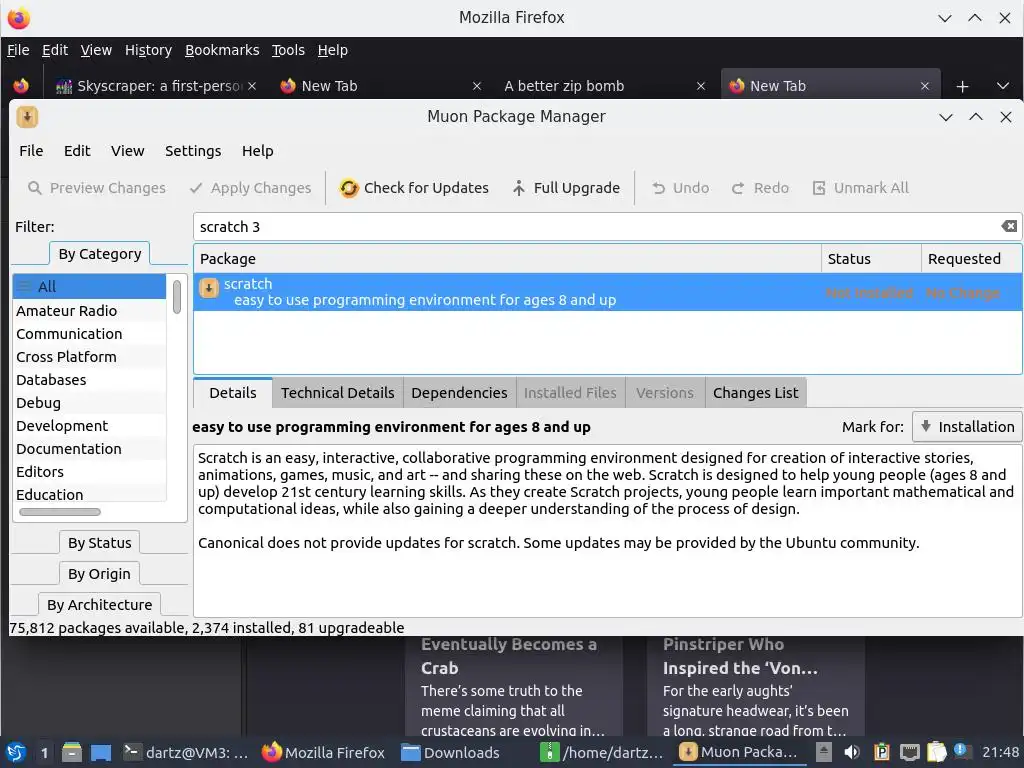Open the Details tab
1024x768 pixels.
click(232, 392)
